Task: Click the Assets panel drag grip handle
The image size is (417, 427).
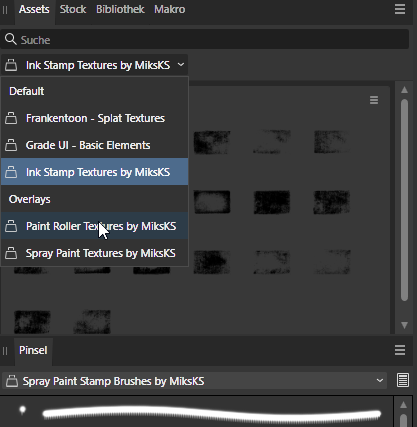Action: (5, 10)
